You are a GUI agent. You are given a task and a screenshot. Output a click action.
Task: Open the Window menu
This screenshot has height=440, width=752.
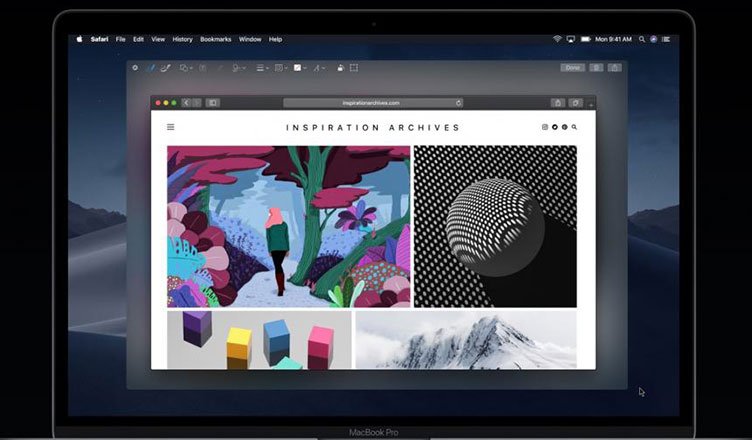[x=250, y=39]
